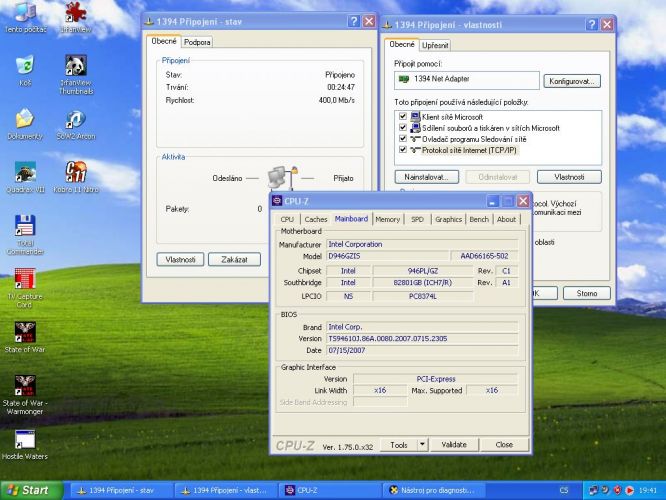Switch to 1394 Připojení - stav taskbar item

click(x=121, y=490)
